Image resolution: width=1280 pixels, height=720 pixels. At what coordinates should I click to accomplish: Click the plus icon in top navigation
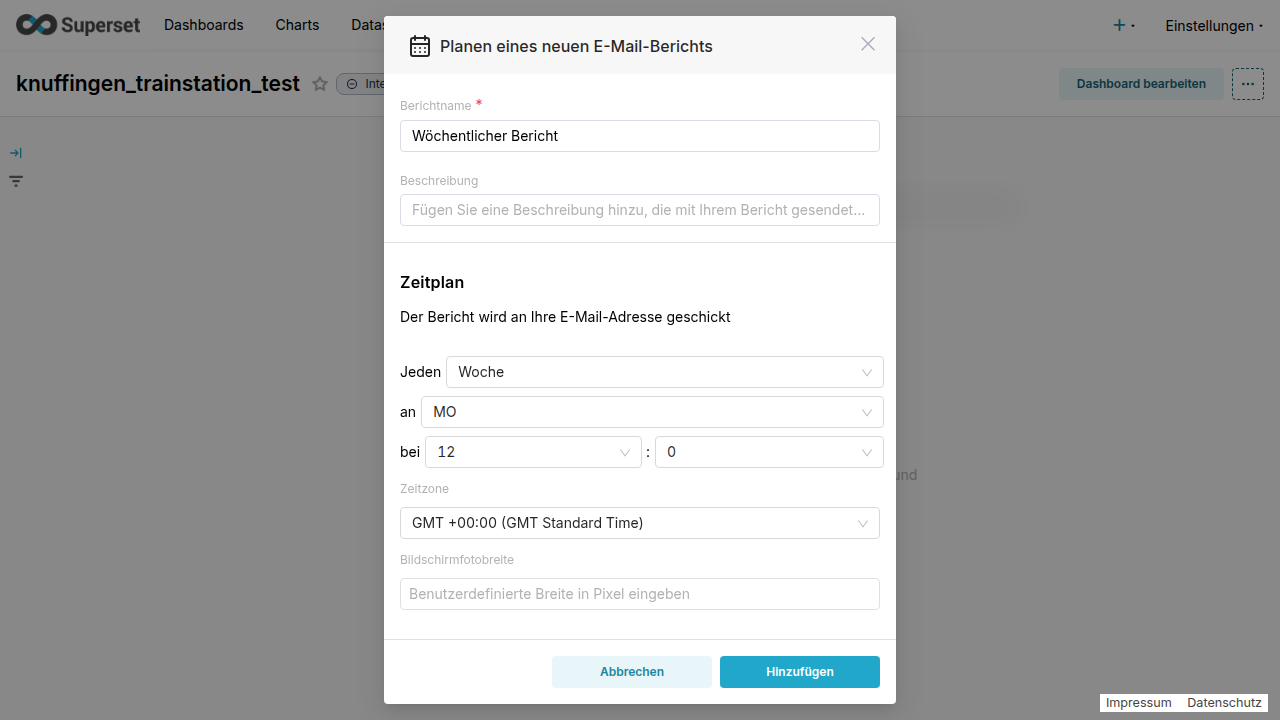1120,25
